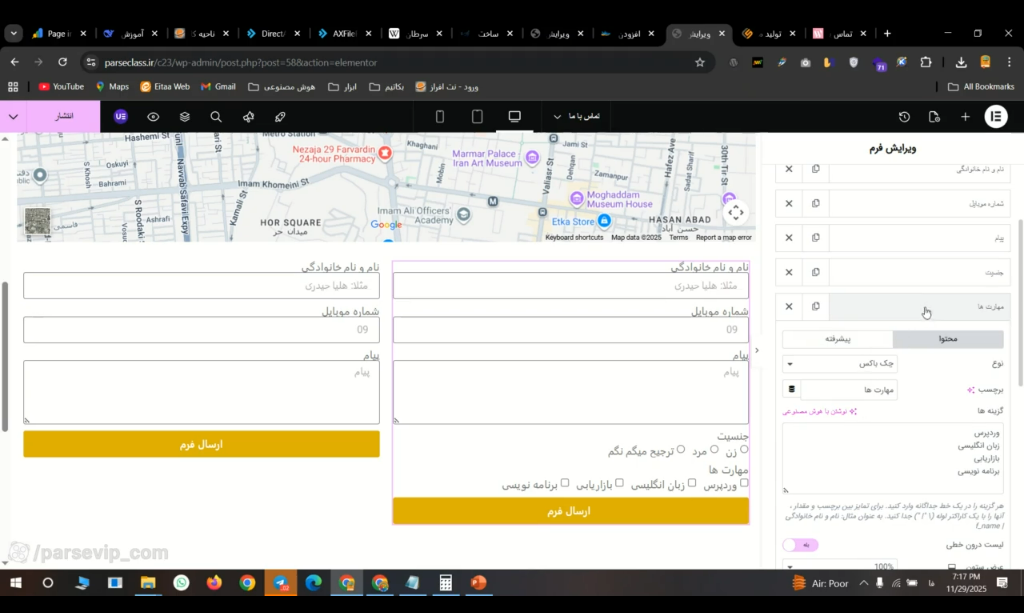Open Chrome extensions puzzle icon
The image size is (1024, 613).
(x=925, y=63)
